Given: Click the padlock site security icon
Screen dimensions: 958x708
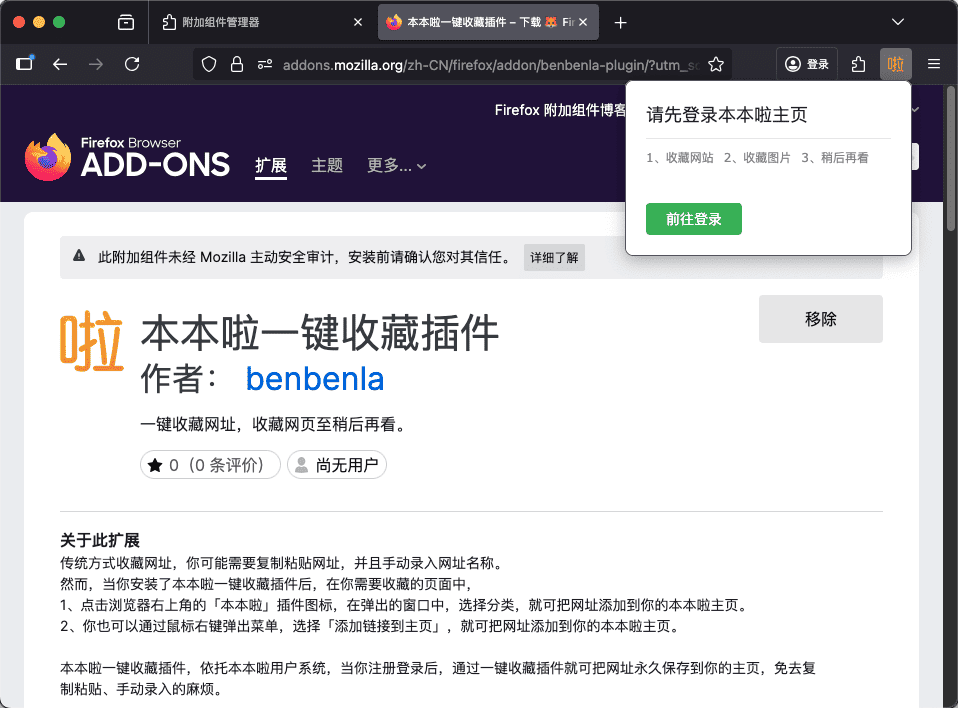Looking at the screenshot, I should point(237,64).
